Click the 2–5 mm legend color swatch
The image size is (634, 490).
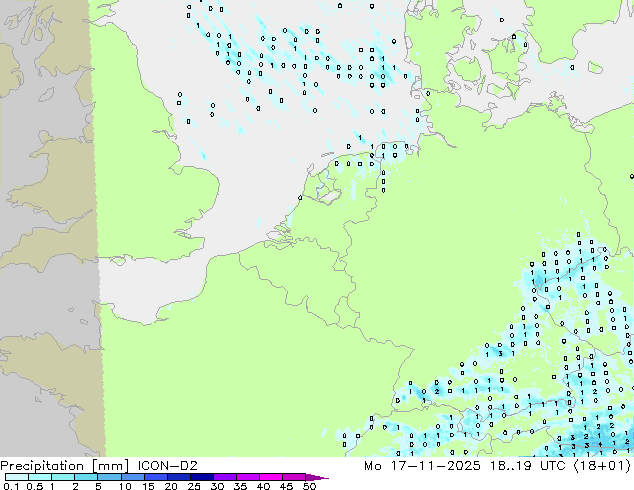[x=86, y=477]
